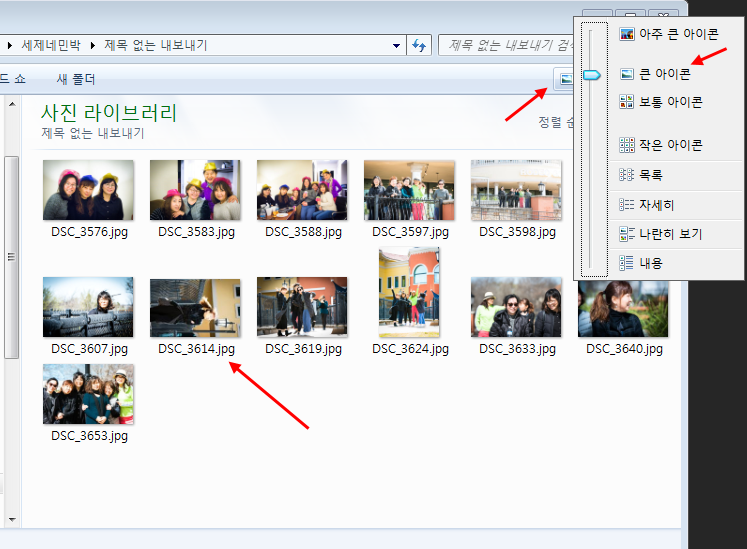This screenshot has width=747, height=549.
Task: Select the DSC_3576.jpg photo
Action: coord(88,190)
